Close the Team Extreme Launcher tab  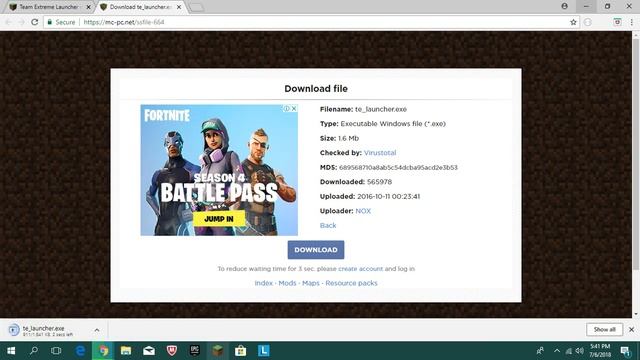(x=88, y=7)
